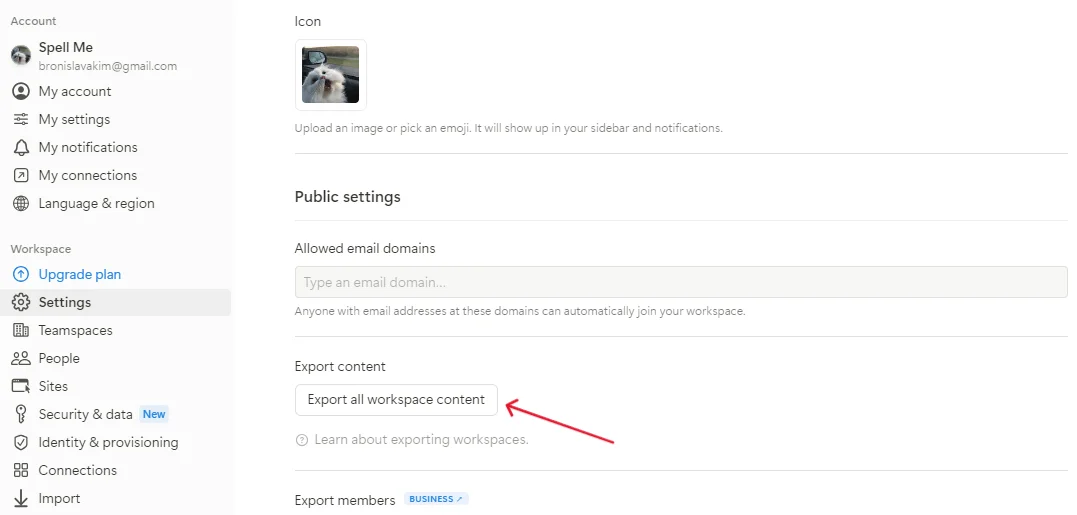Click the Identity & provisioning shield icon

pos(20,442)
